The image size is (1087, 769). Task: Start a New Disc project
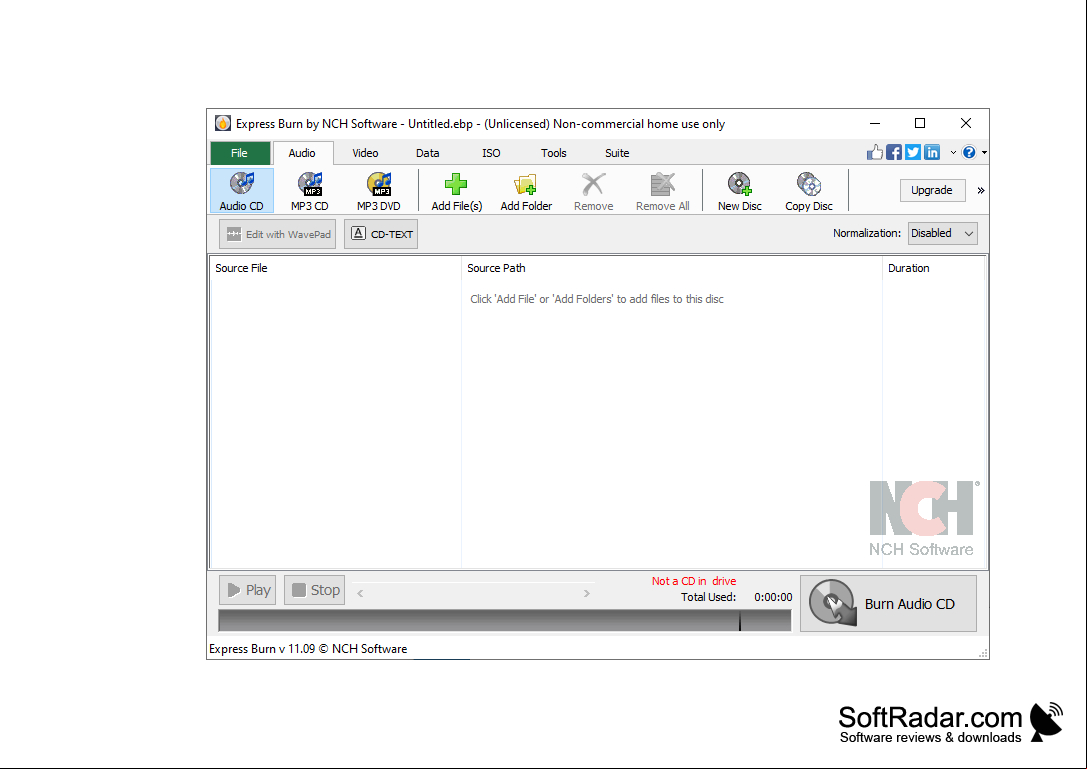740,191
